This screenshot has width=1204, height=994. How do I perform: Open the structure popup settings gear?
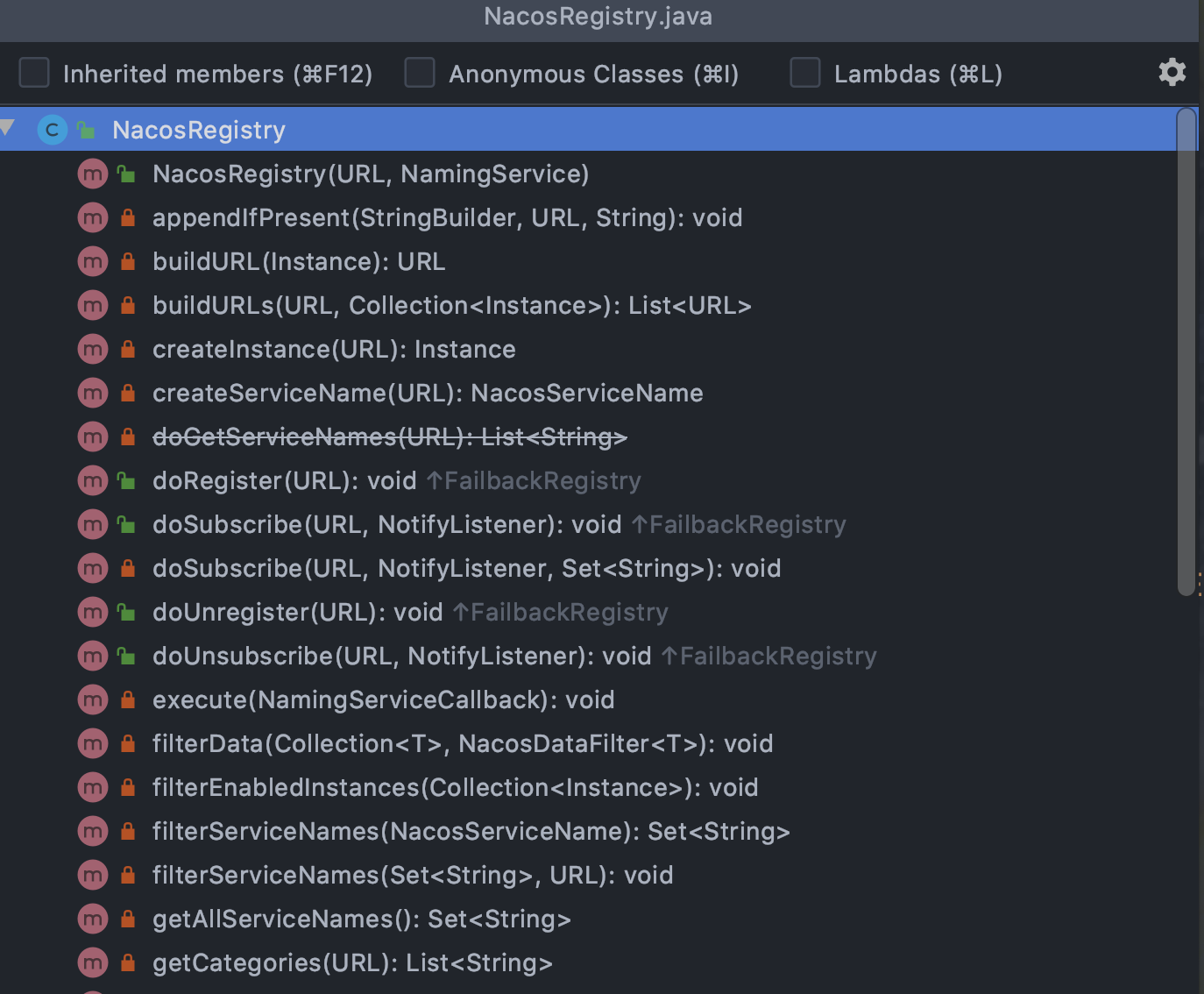coord(1172,72)
